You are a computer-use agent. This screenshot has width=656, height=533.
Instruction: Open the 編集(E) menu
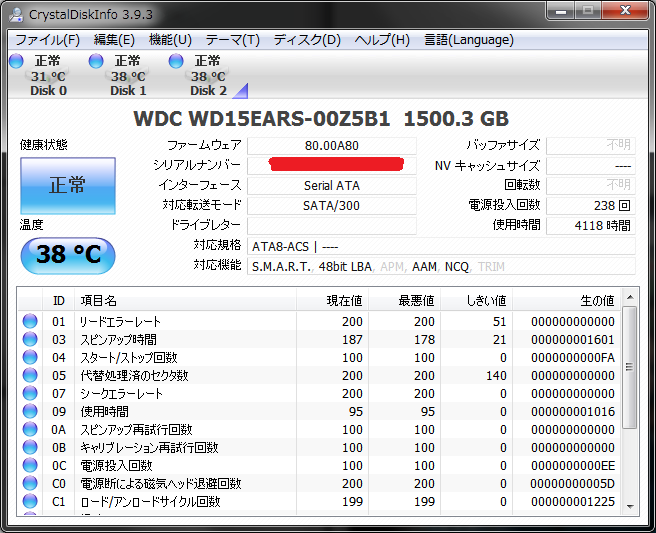(114, 40)
